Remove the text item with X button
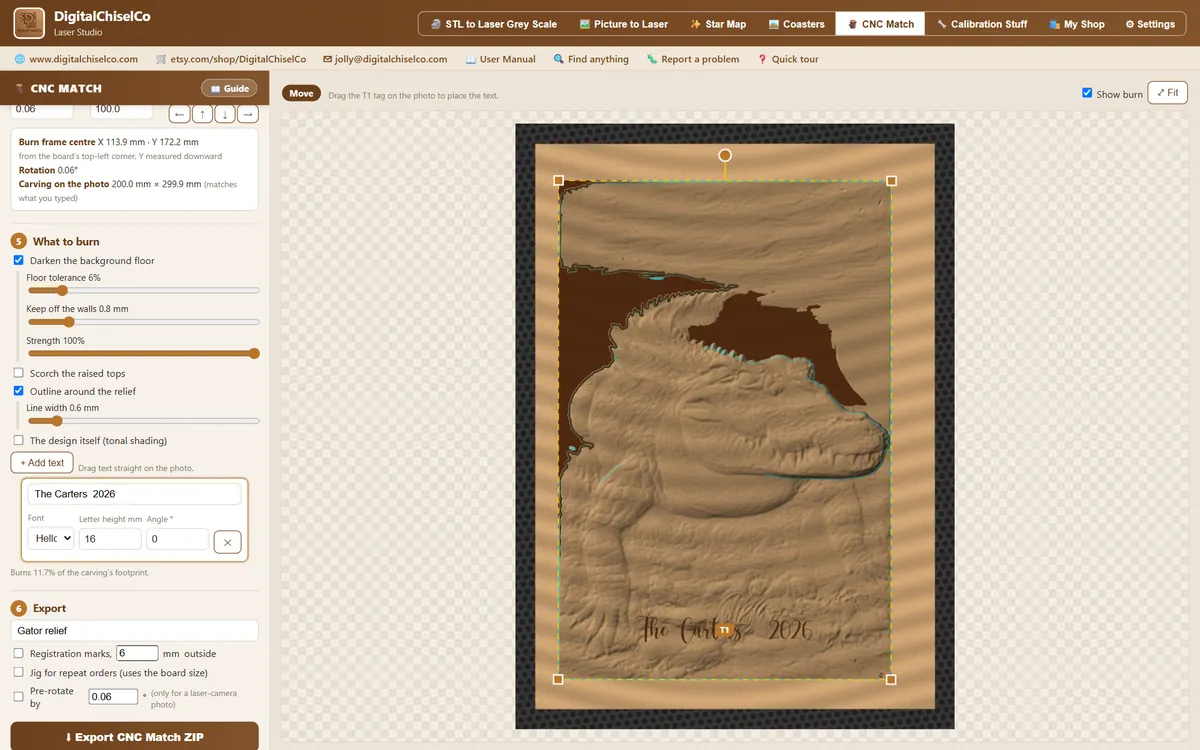 [227, 542]
